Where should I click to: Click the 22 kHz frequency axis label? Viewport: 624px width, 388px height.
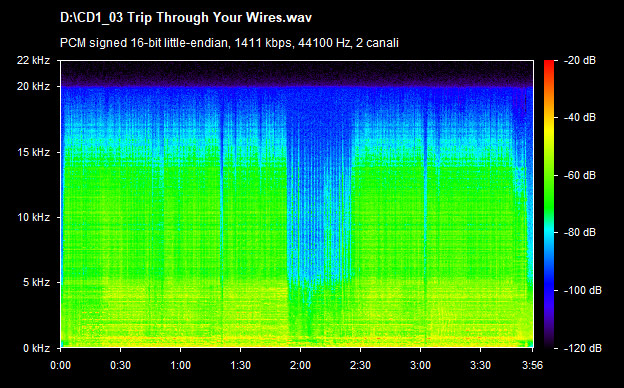pyautogui.click(x=33, y=60)
